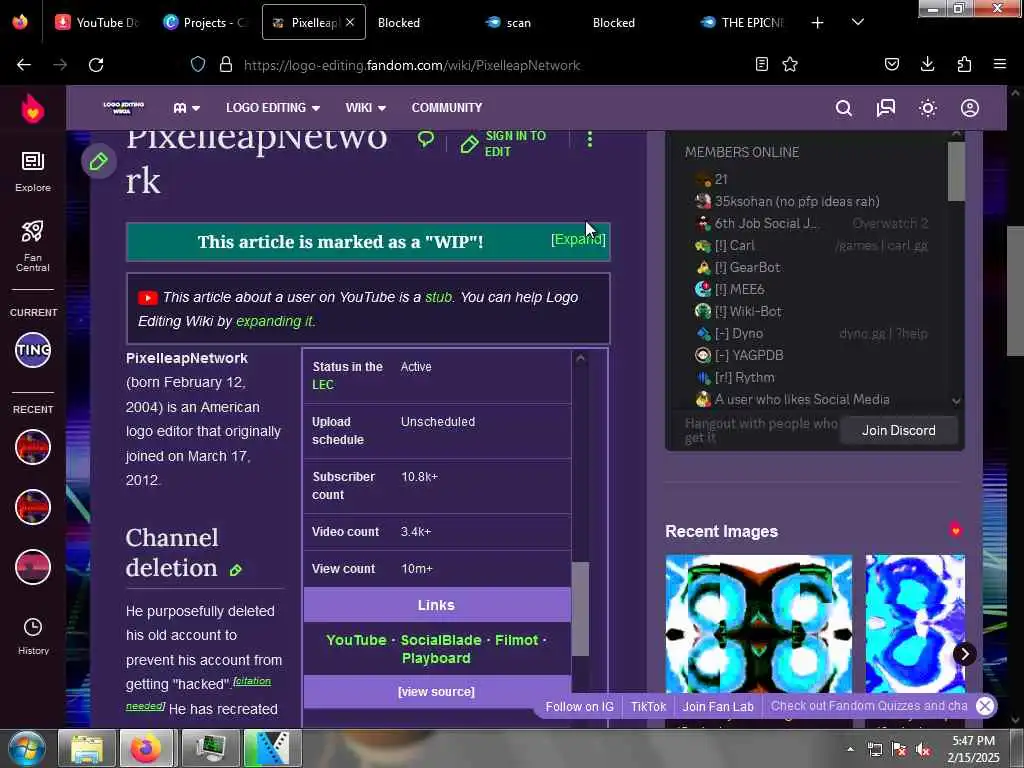Open the stub link
Viewport: 1024px width, 768px height.
(x=438, y=297)
